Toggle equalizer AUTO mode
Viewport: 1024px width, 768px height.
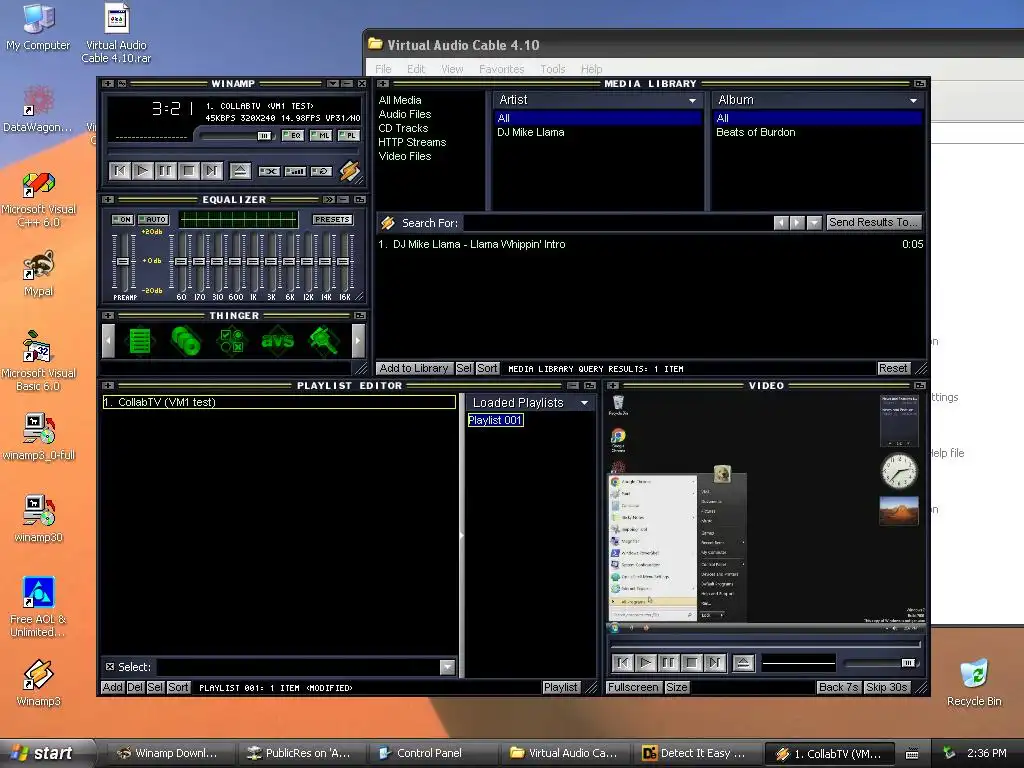(x=153, y=219)
